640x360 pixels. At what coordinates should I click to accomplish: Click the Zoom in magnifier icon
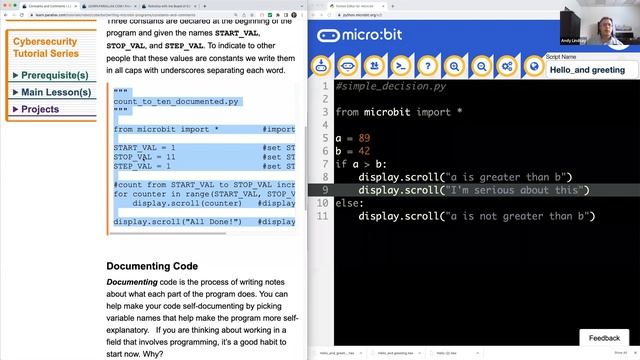pyautogui.click(x=454, y=66)
